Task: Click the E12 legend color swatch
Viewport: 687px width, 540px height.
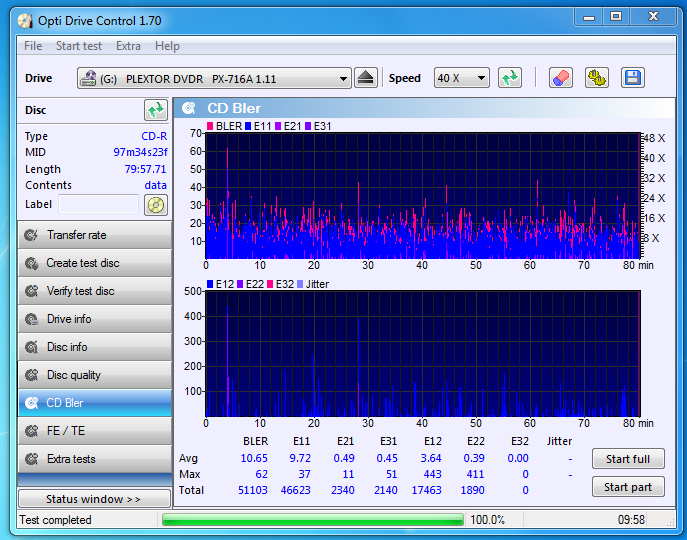Action: point(210,284)
